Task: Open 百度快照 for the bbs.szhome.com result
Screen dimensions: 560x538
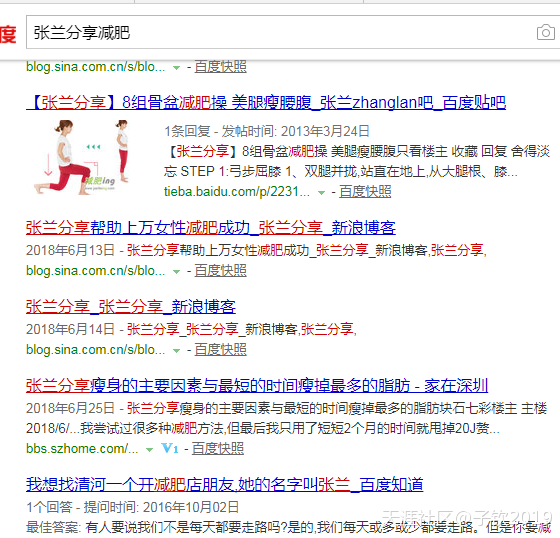Action: (218, 449)
